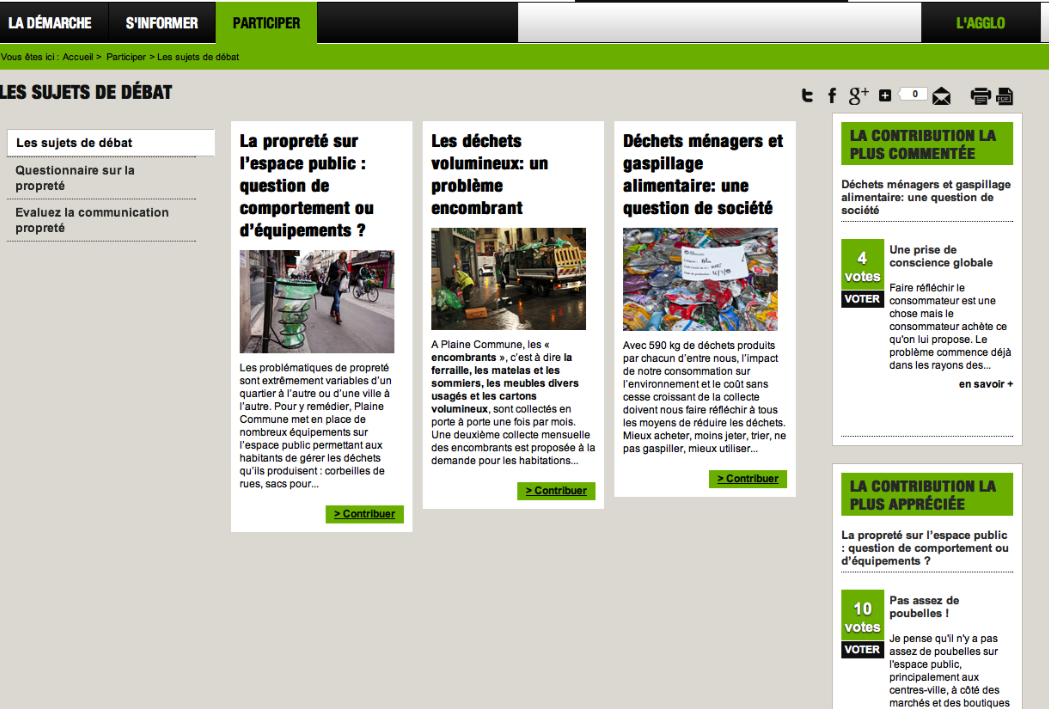
Task: Vote for 'Une prise de conscience globale'
Action: coord(862,299)
